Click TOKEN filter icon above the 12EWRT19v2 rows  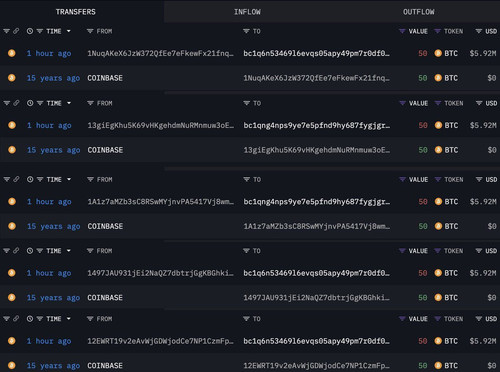(438, 319)
